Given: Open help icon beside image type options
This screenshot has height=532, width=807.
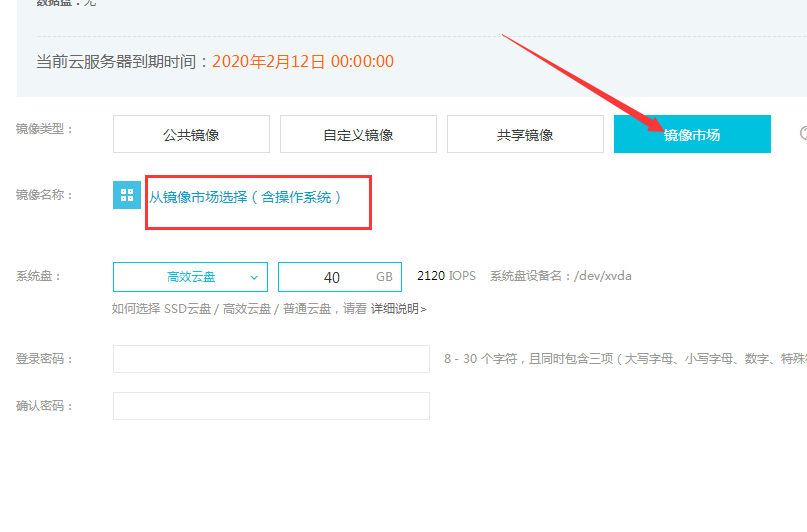Looking at the screenshot, I should point(802,133).
